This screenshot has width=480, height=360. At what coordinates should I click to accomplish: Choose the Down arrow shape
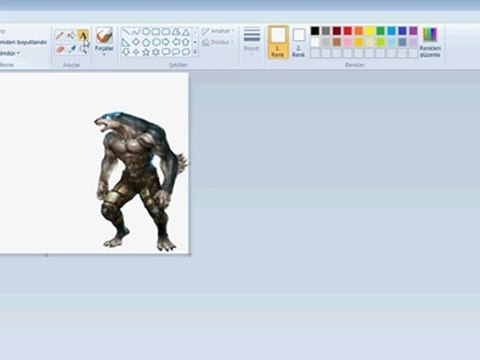click(126, 52)
